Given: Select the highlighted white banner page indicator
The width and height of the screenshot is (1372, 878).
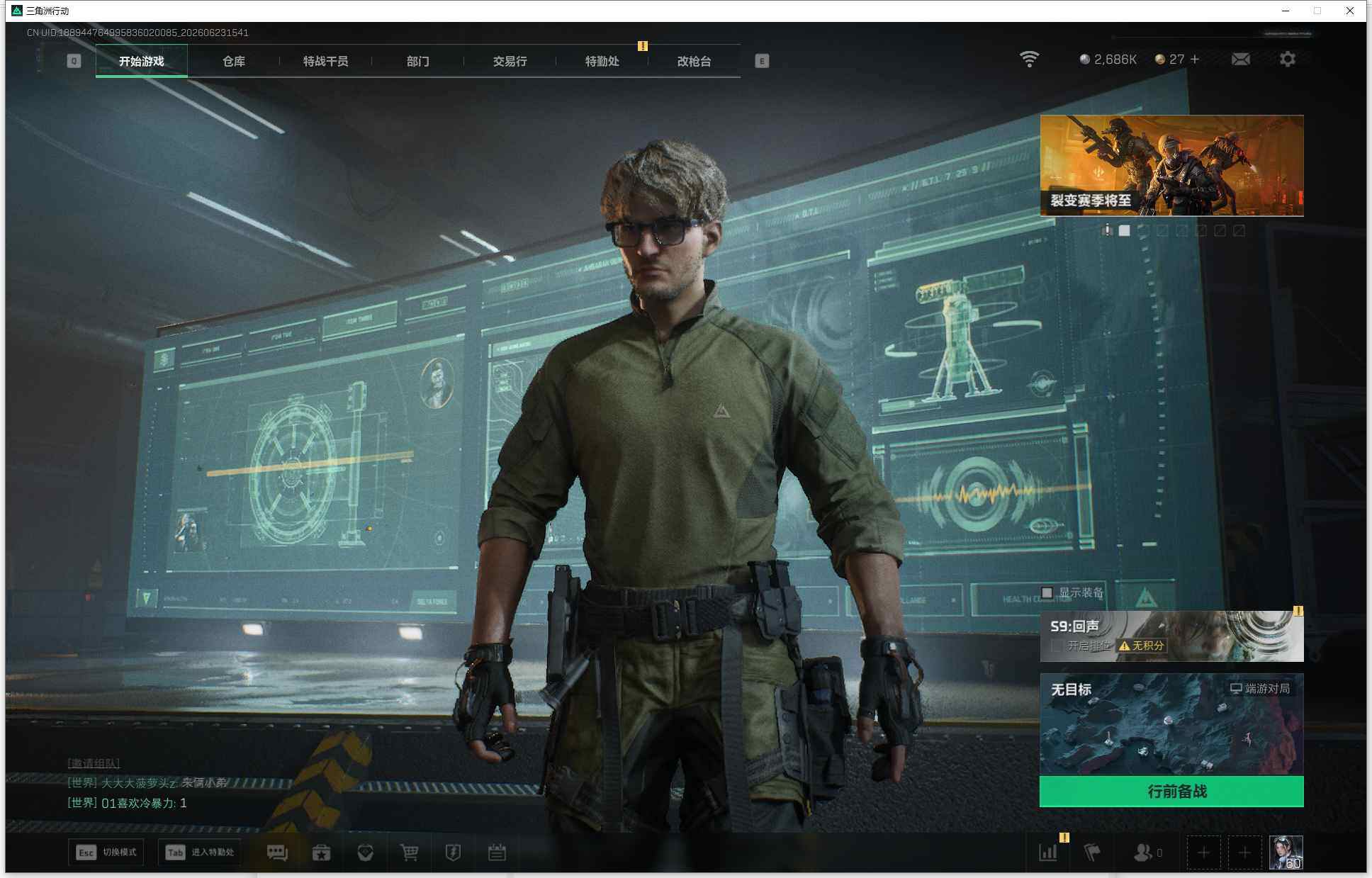Looking at the screenshot, I should coord(1124,230).
